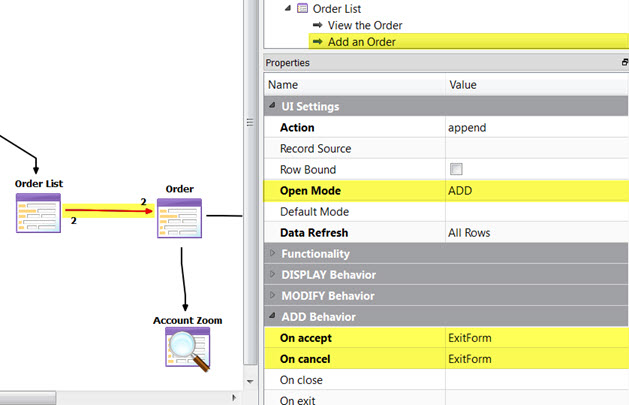Select View the Order tree item
Screen dimensions: 629x405
[x=365, y=25]
